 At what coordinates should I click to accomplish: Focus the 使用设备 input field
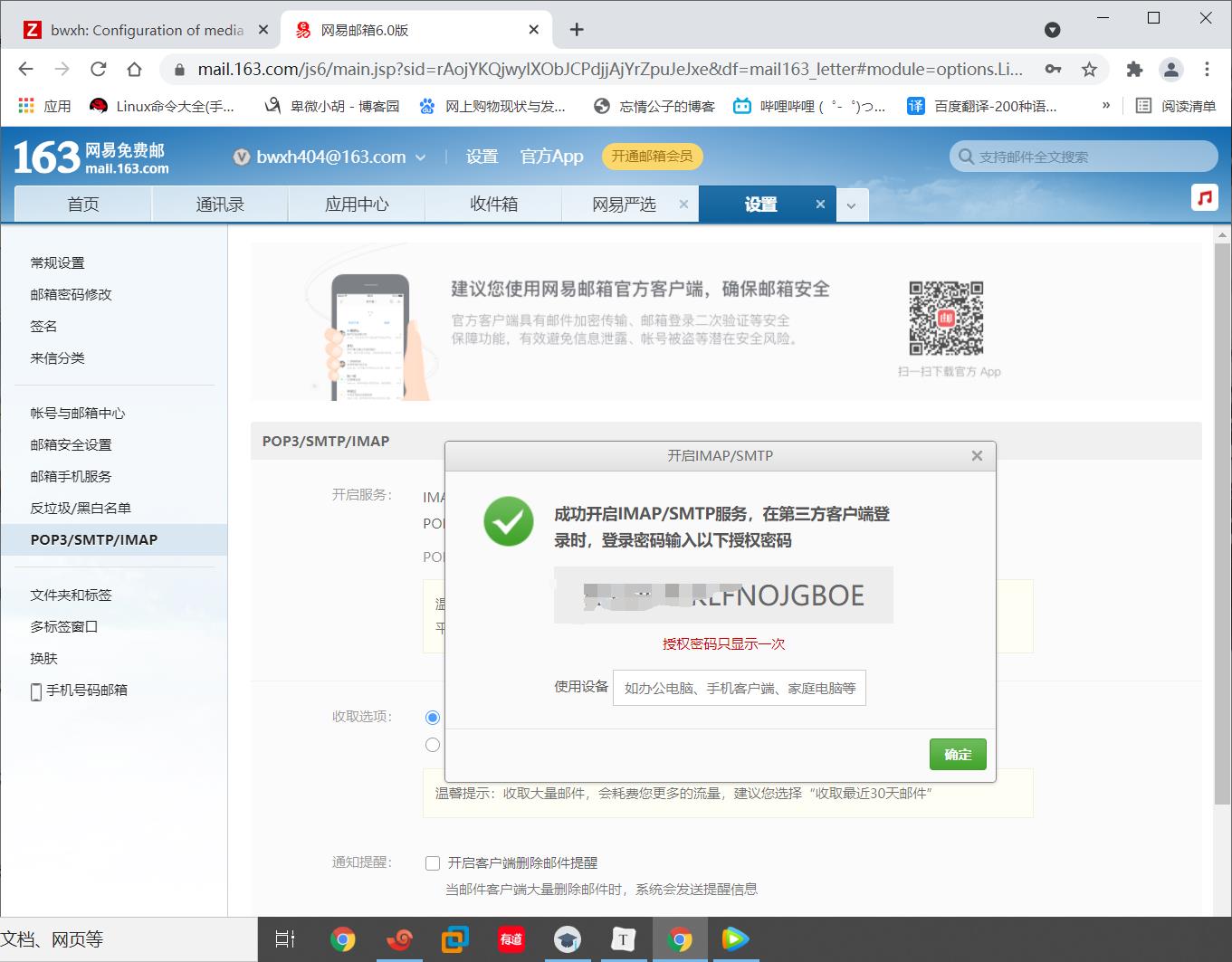click(739, 688)
